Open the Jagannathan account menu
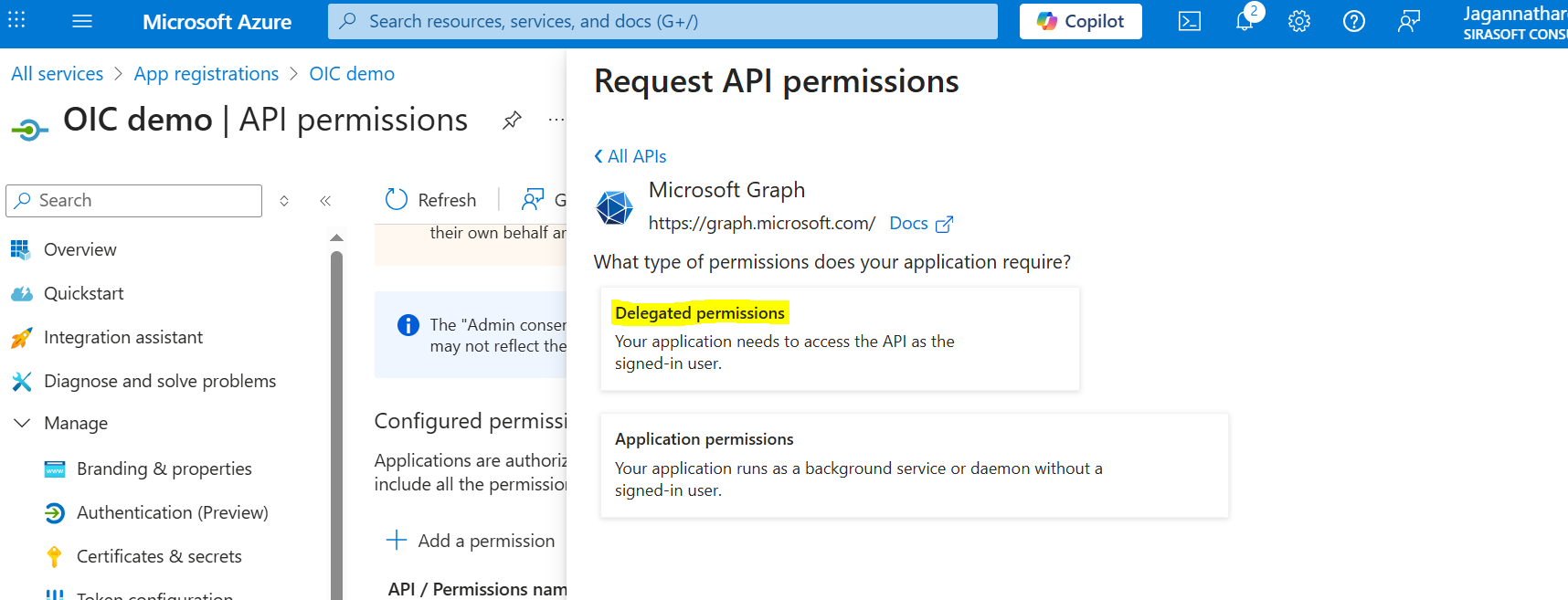 click(x=1515, y=23)
